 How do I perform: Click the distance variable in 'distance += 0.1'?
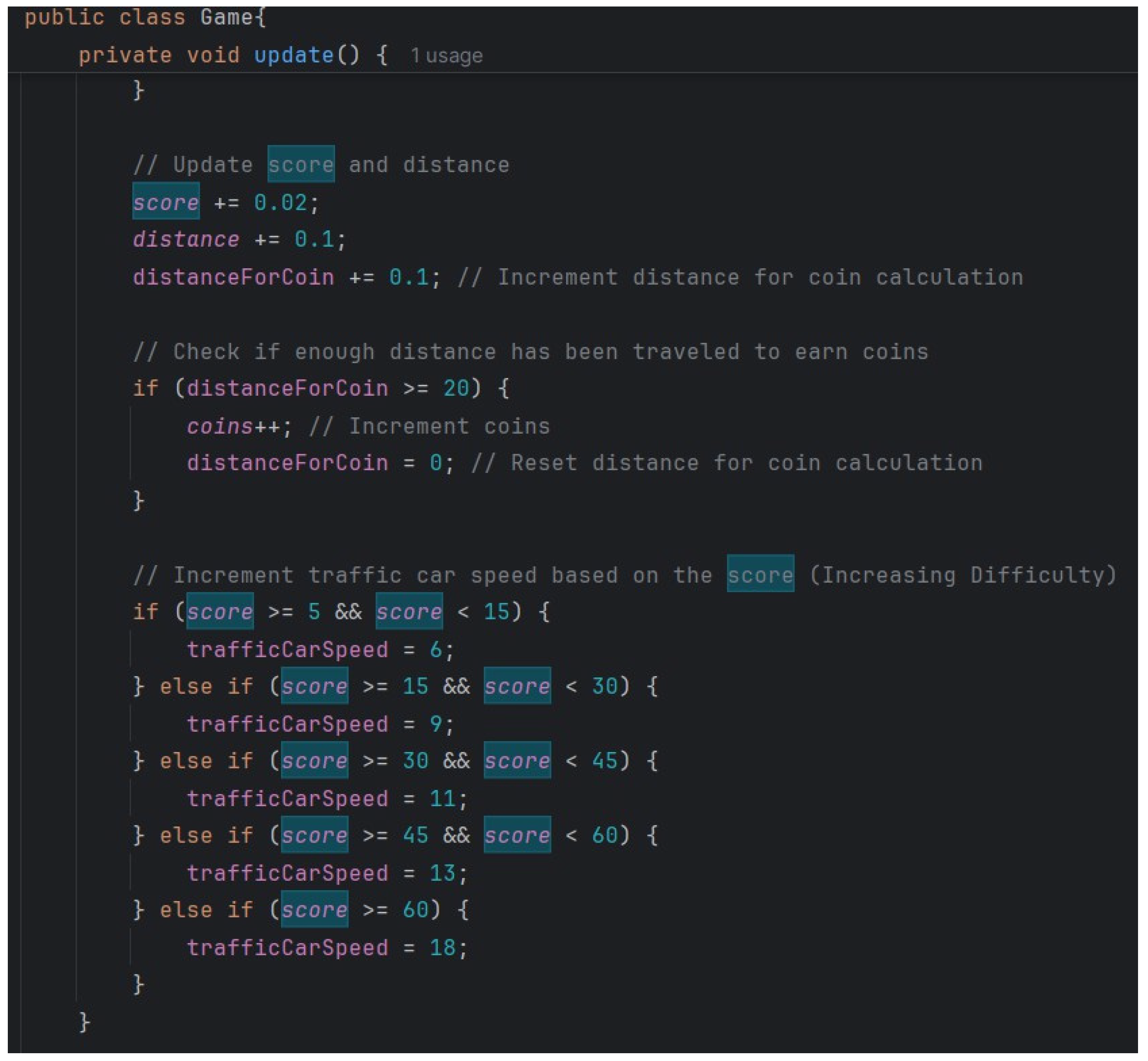click(x=186, y=239)
